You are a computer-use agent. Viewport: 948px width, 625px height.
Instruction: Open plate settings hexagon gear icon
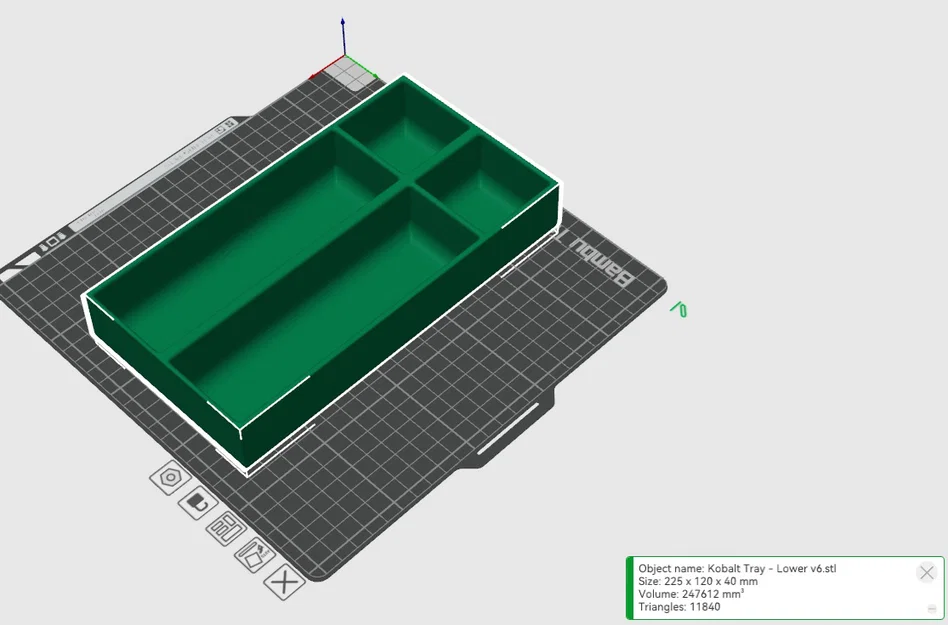(x=170, y=478)
